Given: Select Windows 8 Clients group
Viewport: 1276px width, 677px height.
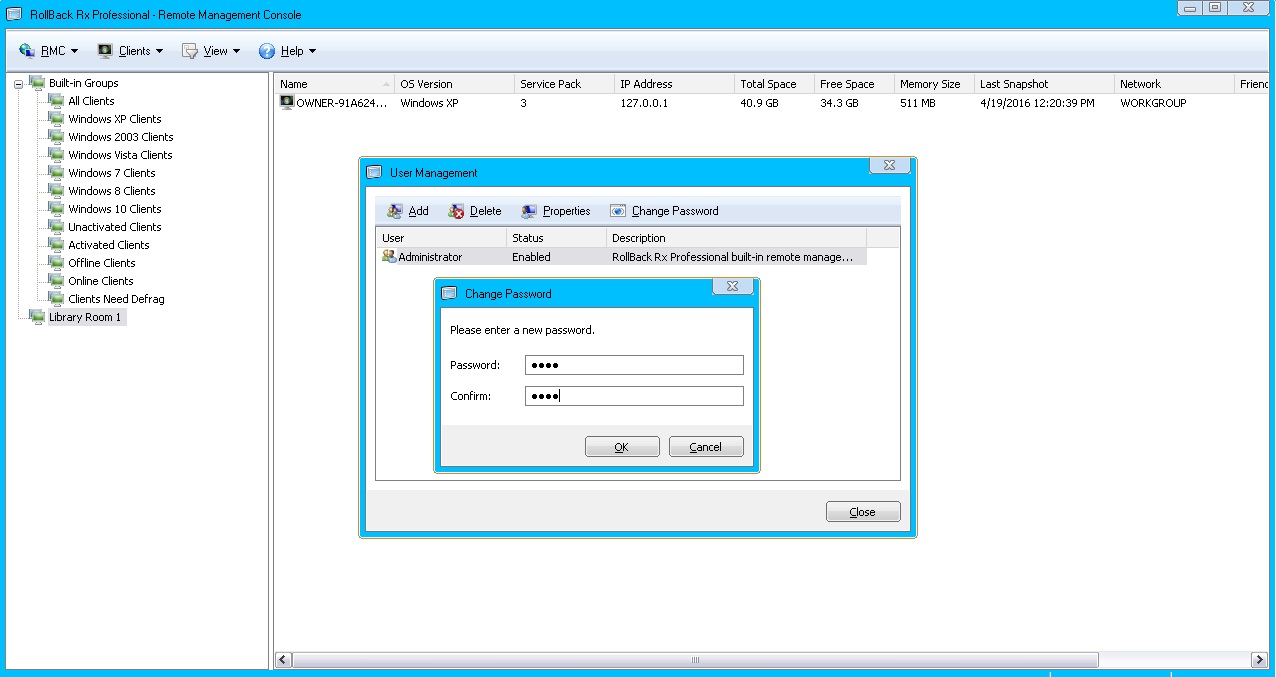Looking at the screenshot, I should point(111,191).
